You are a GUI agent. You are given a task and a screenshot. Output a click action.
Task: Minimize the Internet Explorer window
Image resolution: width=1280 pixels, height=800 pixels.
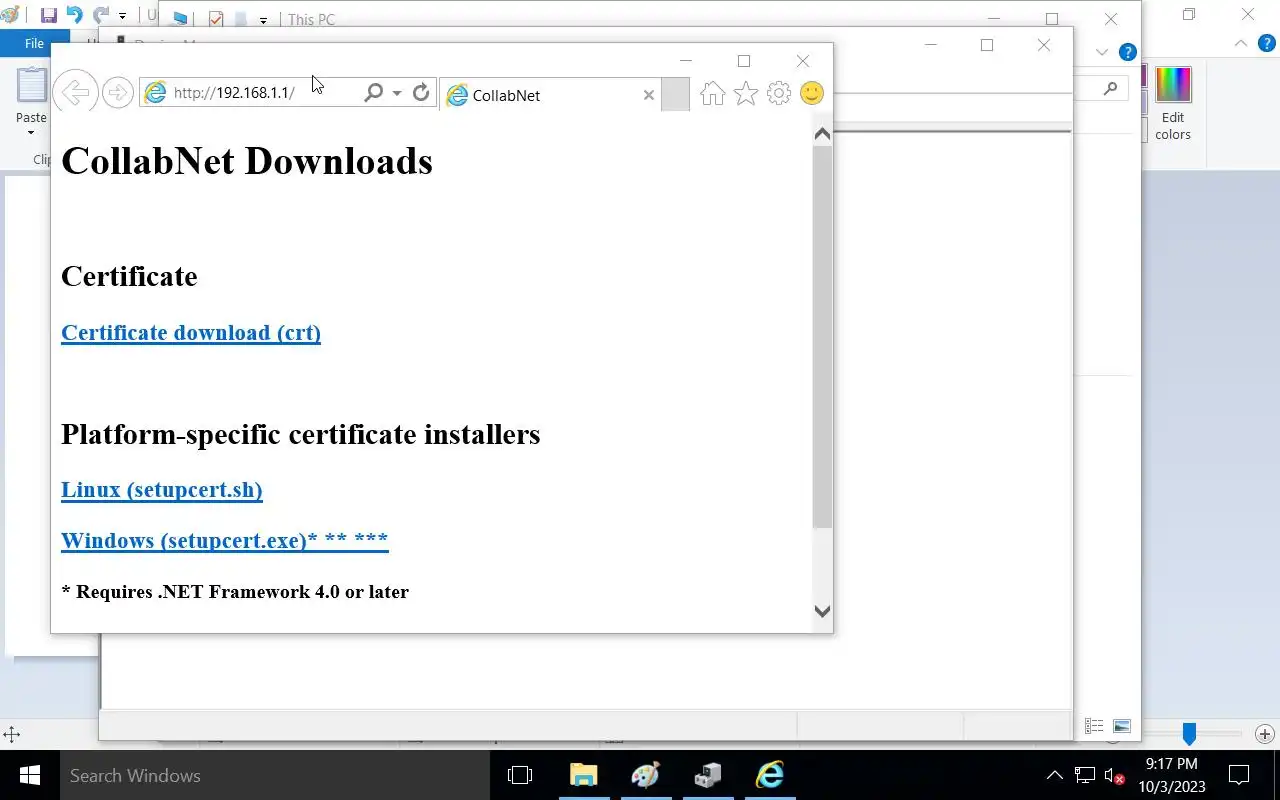tap(686, 61)
